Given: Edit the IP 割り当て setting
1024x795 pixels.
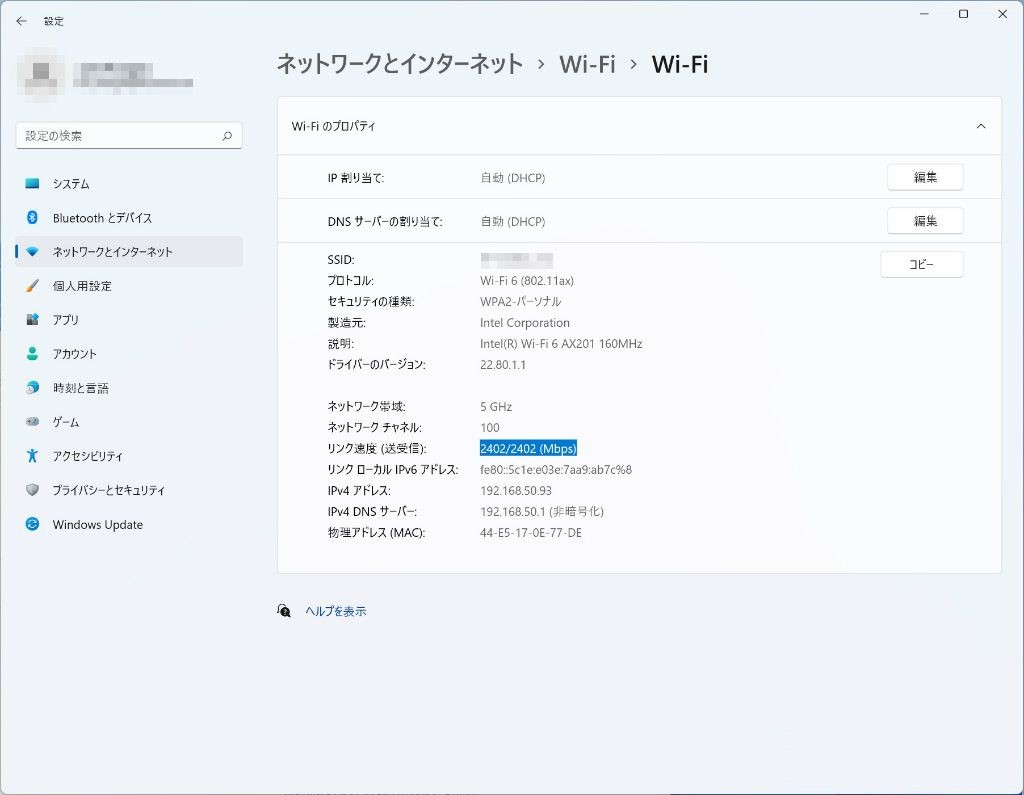Looking at the screenshot, I should click(924, 178).
